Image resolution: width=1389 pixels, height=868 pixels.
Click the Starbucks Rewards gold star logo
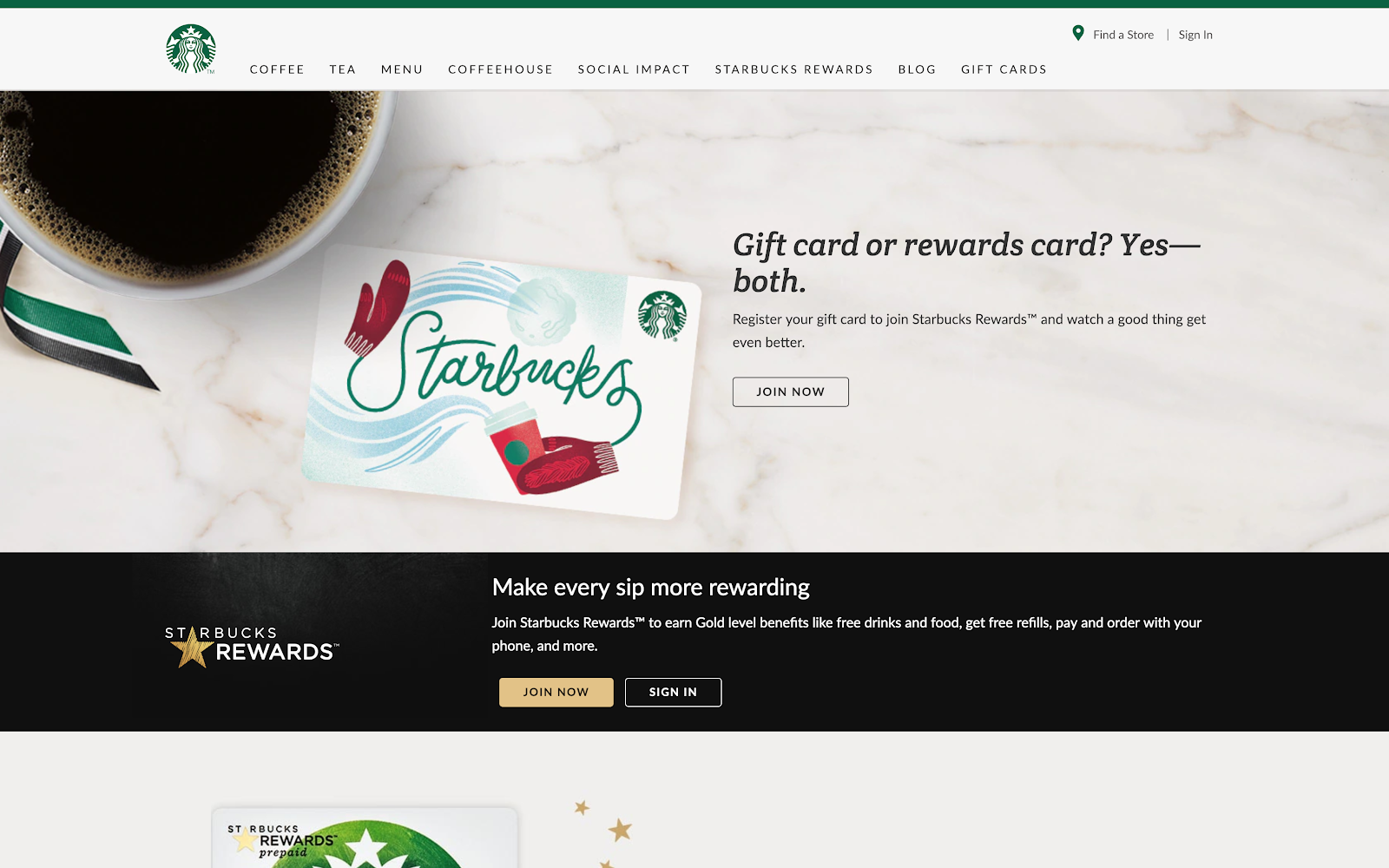point(252,647)
